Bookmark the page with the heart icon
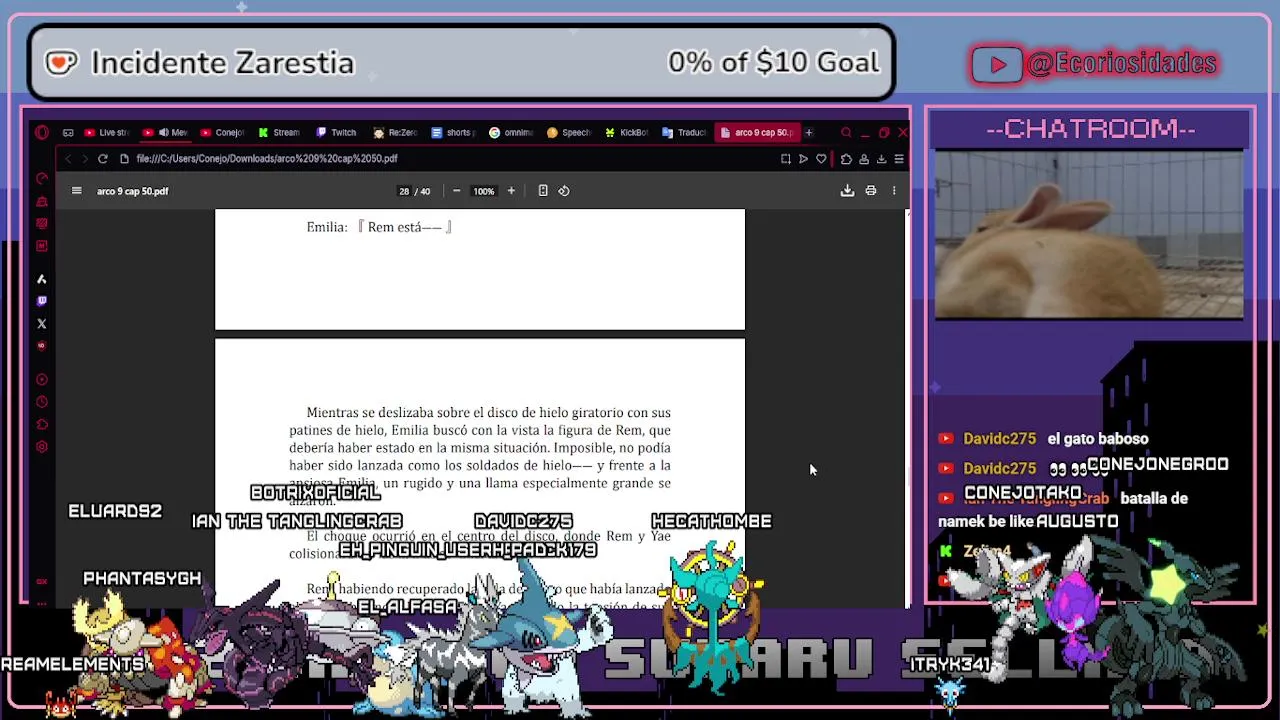 coord(821,159)
